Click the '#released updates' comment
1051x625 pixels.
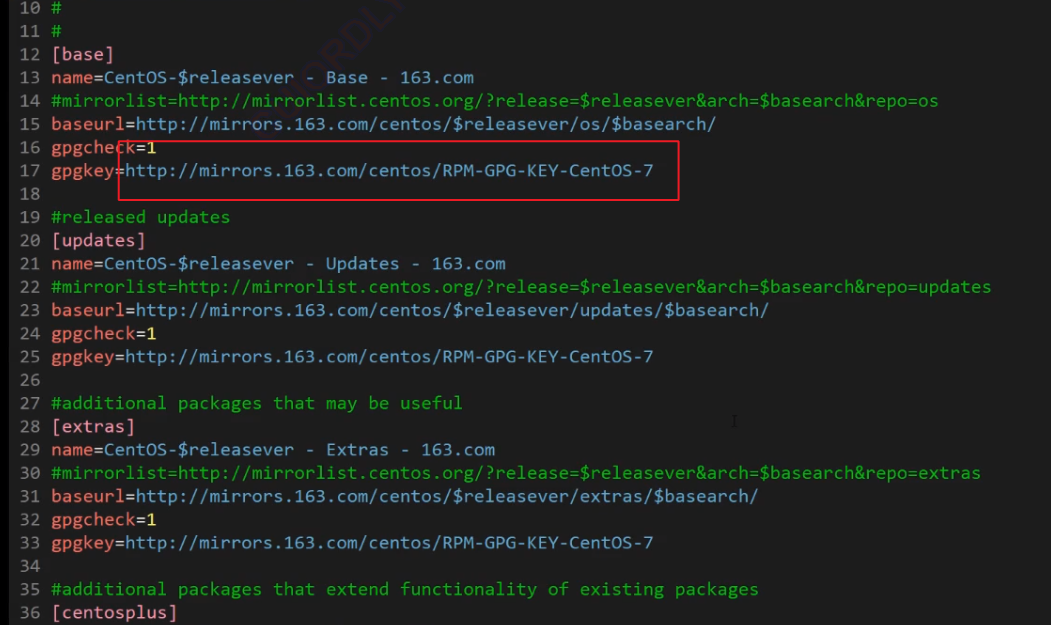[x=140, y=217]
